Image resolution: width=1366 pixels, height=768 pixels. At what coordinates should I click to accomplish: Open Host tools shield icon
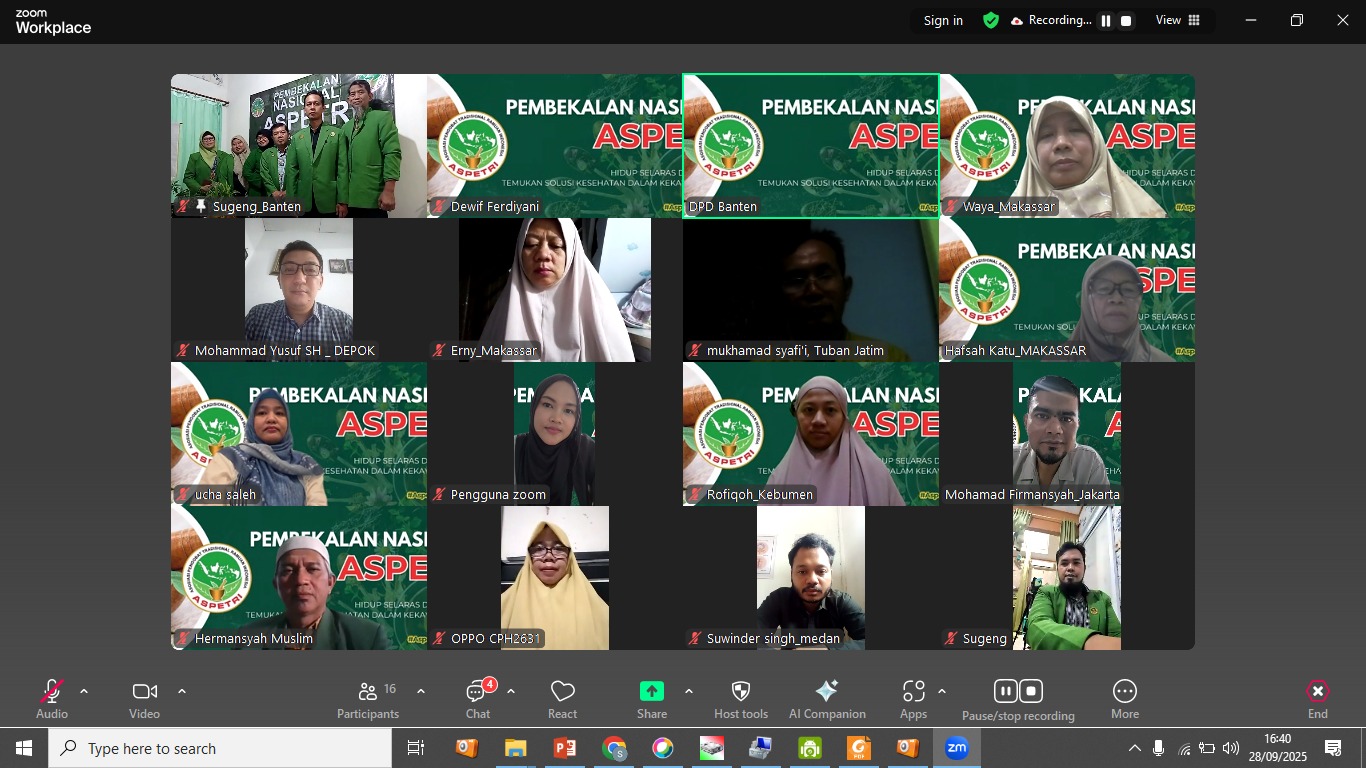[741, 698]
